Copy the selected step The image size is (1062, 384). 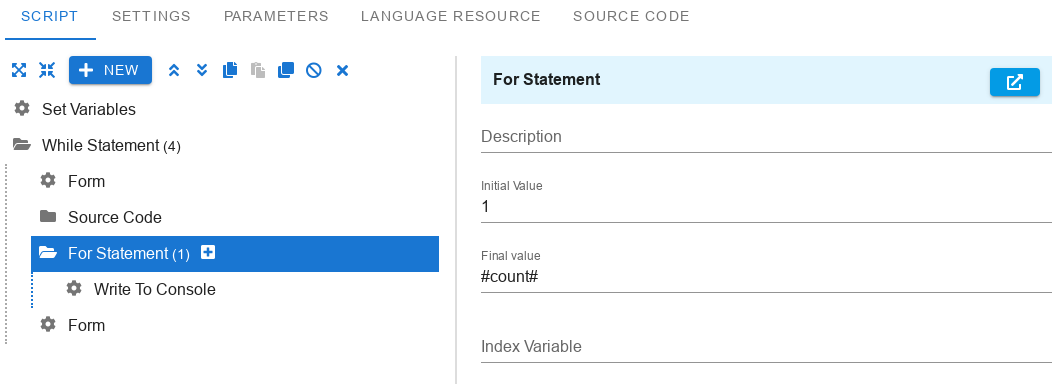click(230, 70)
